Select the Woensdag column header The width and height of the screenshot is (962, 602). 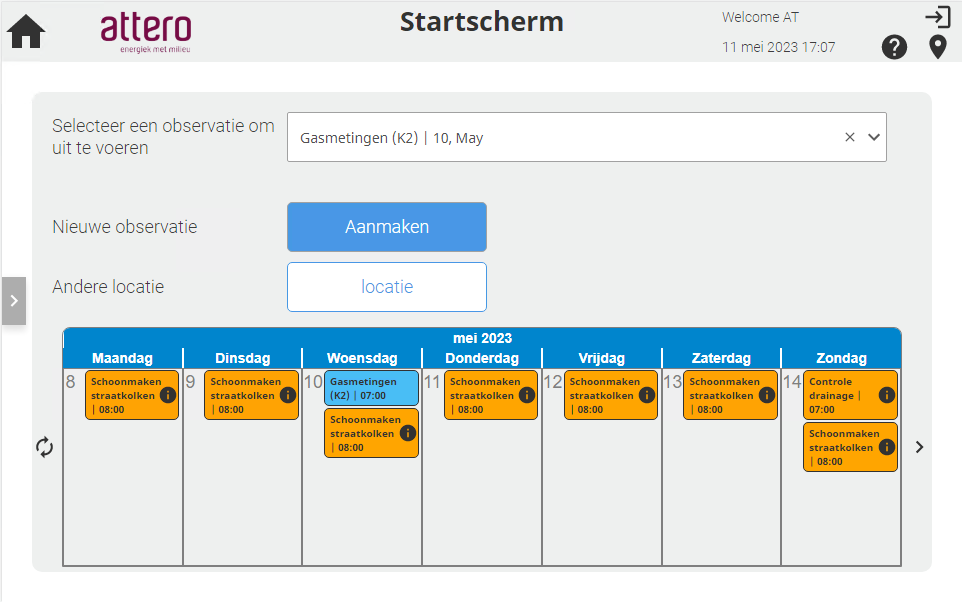[x=362, y=358]
